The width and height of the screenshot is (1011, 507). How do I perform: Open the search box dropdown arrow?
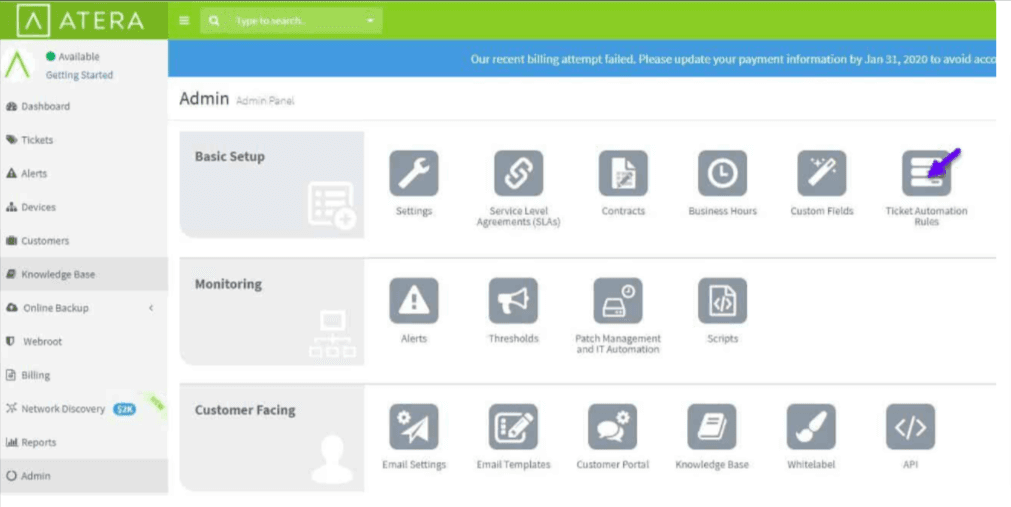(370, 21)
